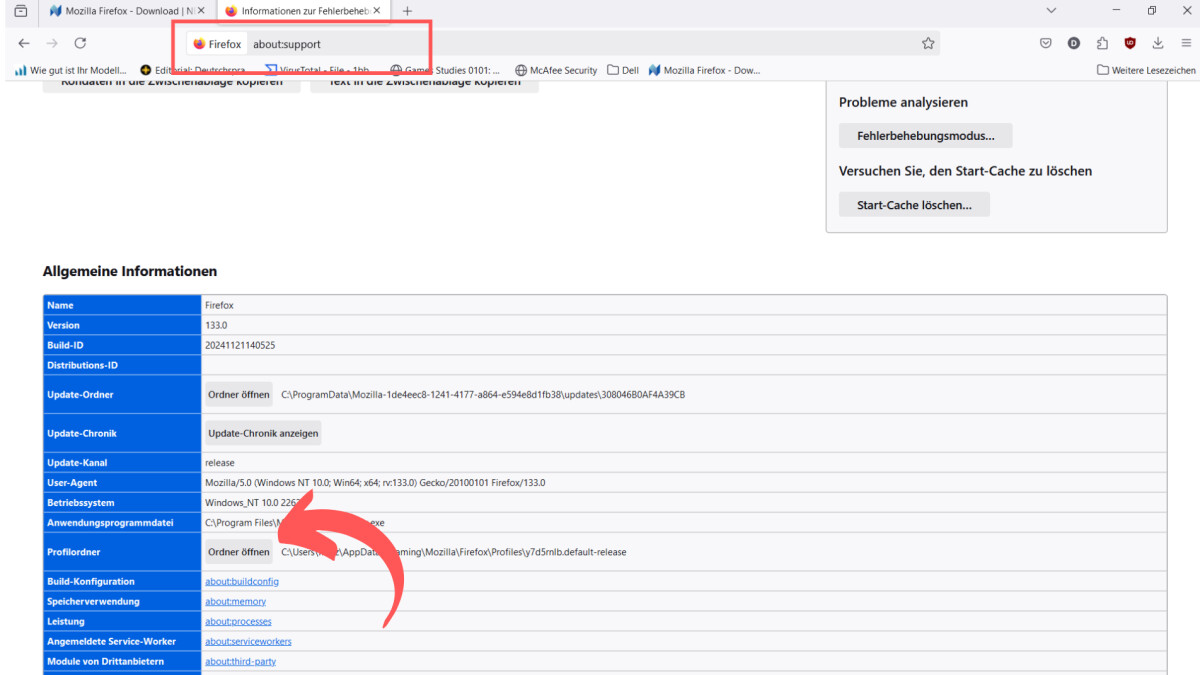Screen dimensions: 1200x675
Task: Open the Pocket save icon
Action: click(1045, 43)
